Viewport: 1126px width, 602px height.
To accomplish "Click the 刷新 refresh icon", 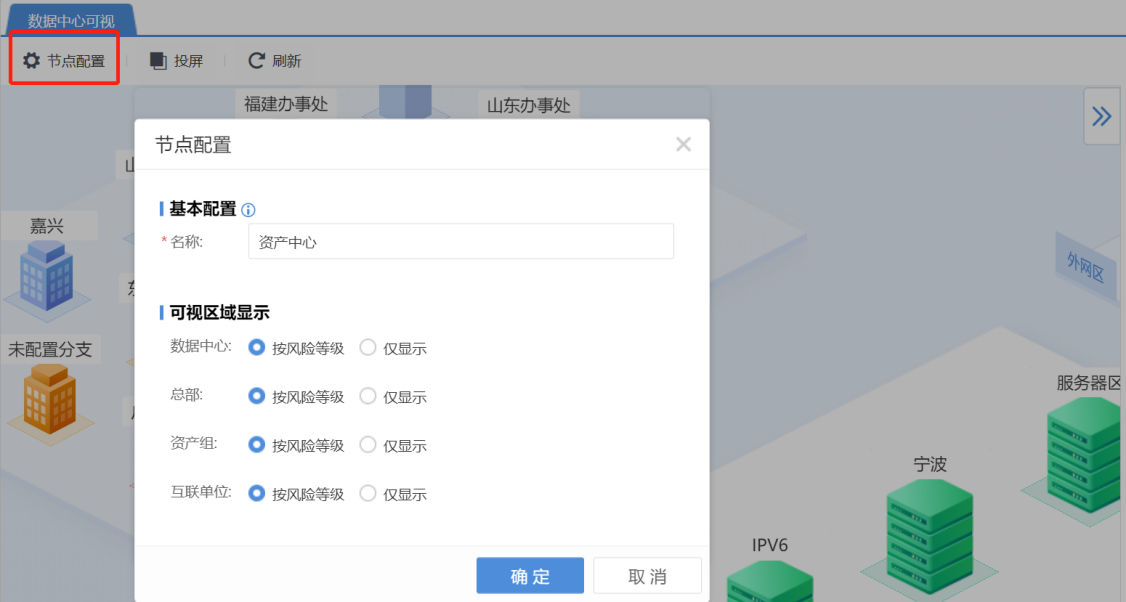I will click(256, 61).
